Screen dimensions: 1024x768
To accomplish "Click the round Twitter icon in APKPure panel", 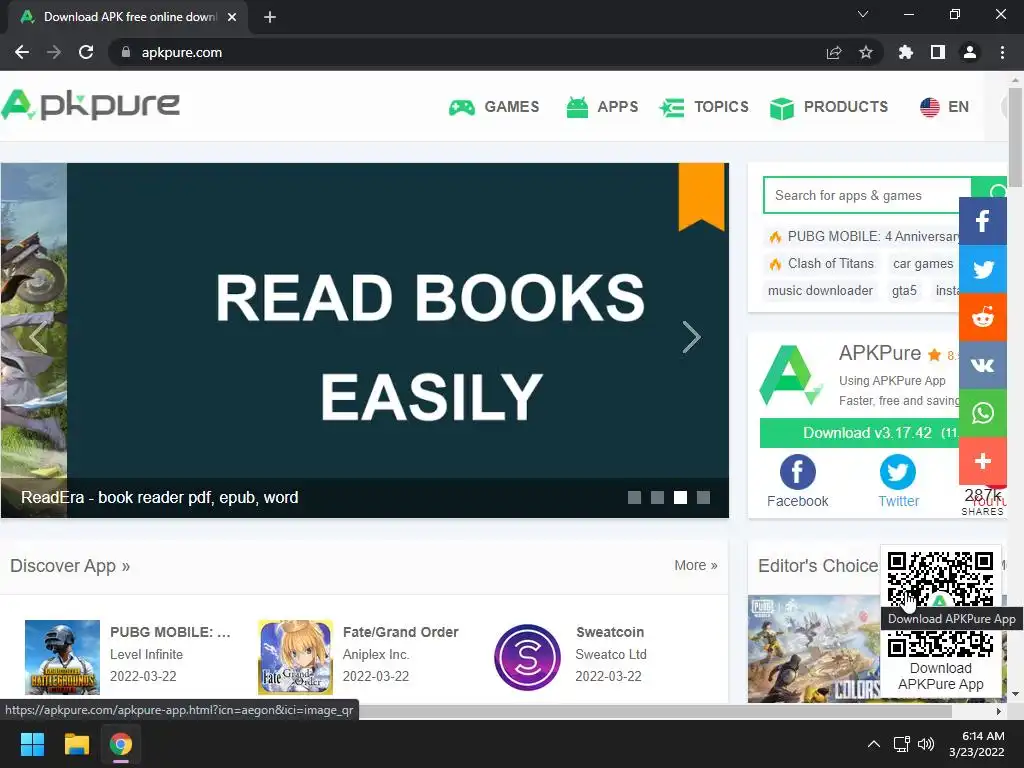I will pyautogui.click(x=897, y=472).
